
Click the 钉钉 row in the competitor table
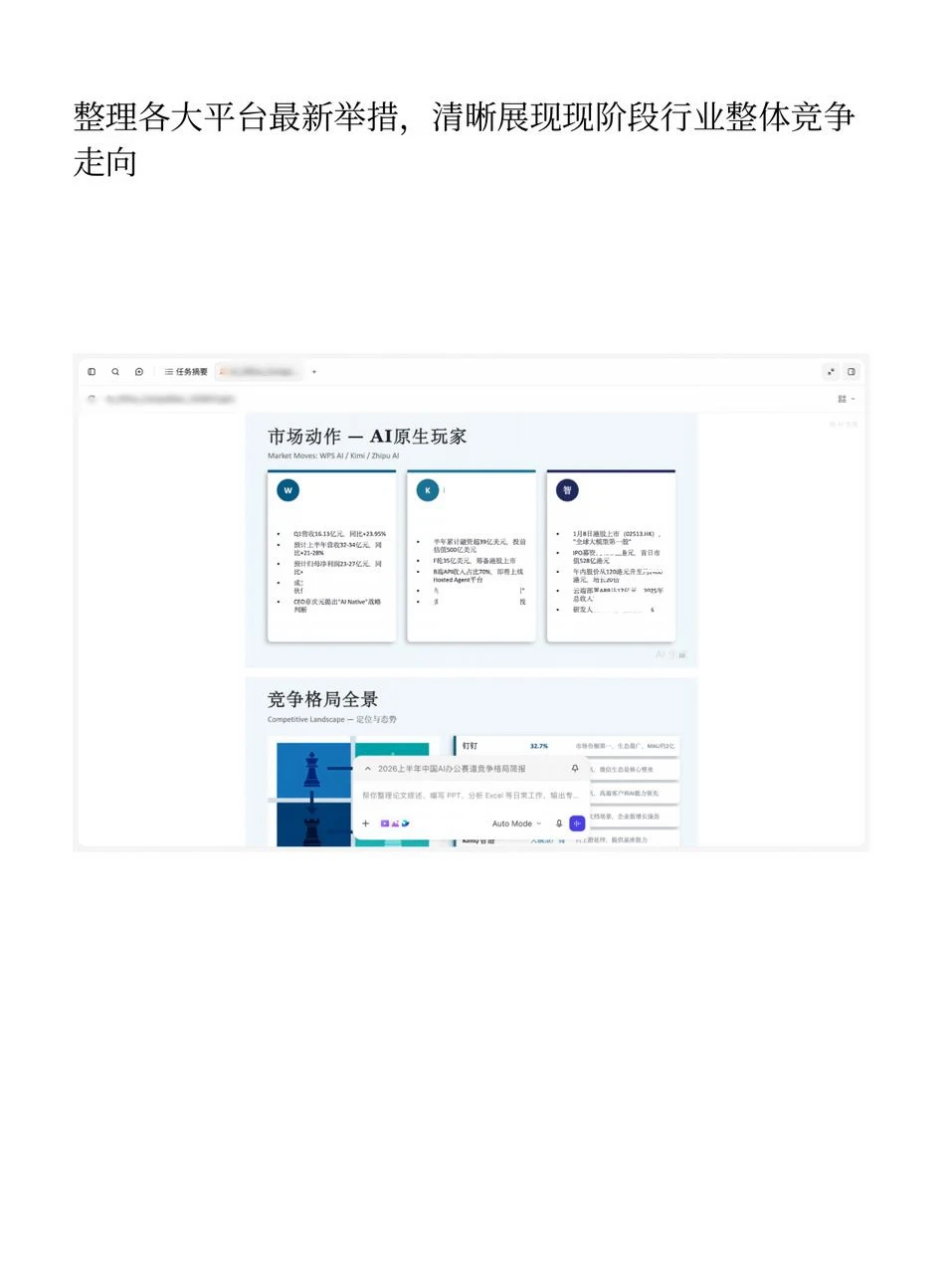click(567, 746)
